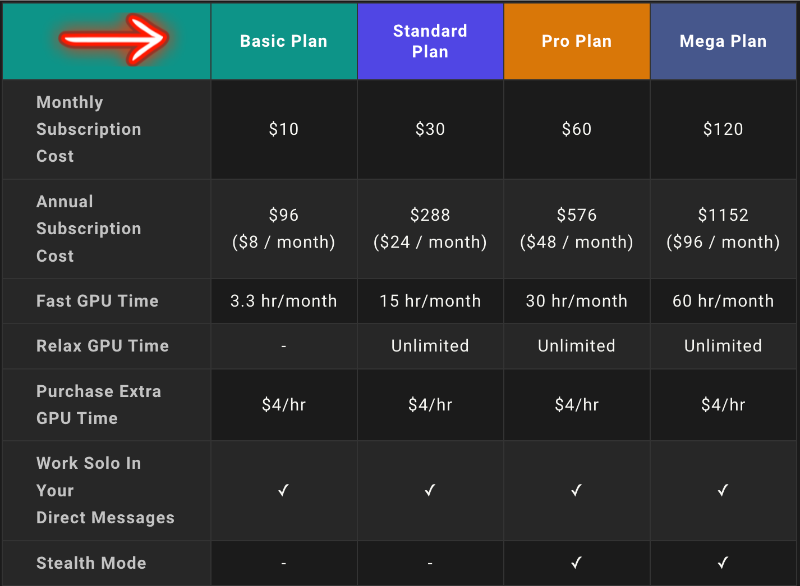Click the Purchase Extra GPU Time label
Image resolution: width=800 pixels, height=586 pixels.
98,404
